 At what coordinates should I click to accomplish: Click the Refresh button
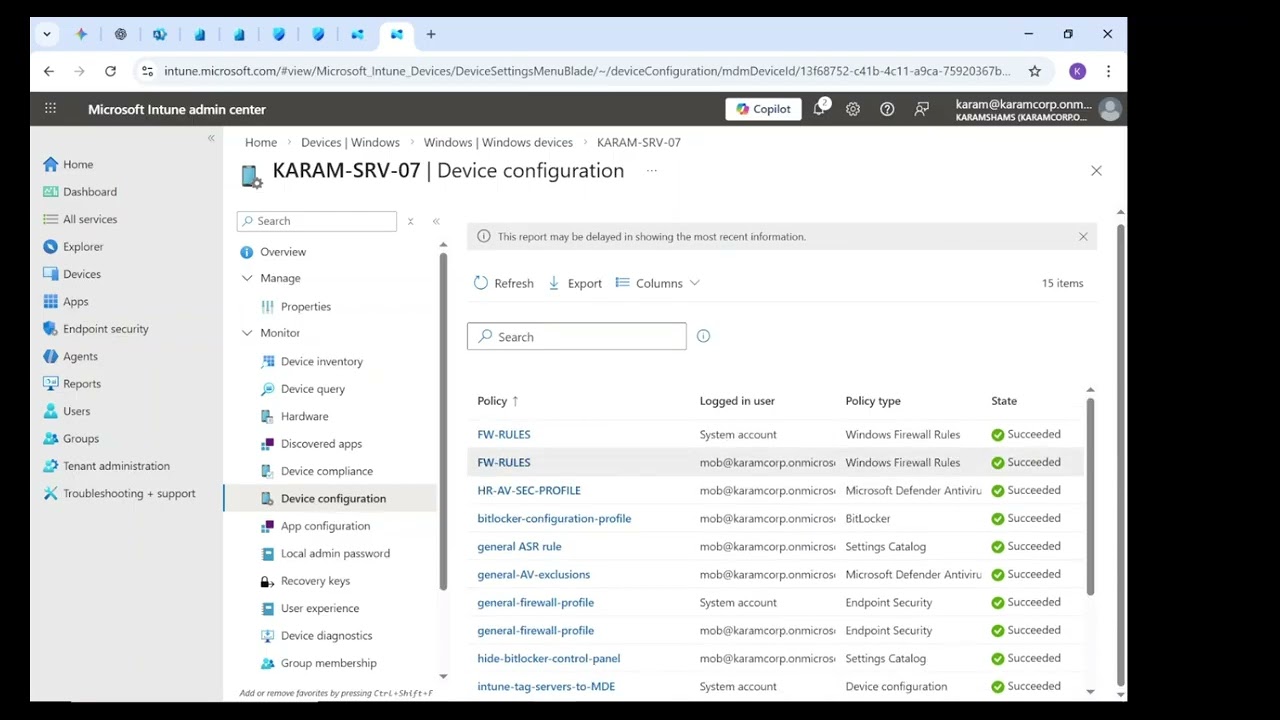[504, 283]
